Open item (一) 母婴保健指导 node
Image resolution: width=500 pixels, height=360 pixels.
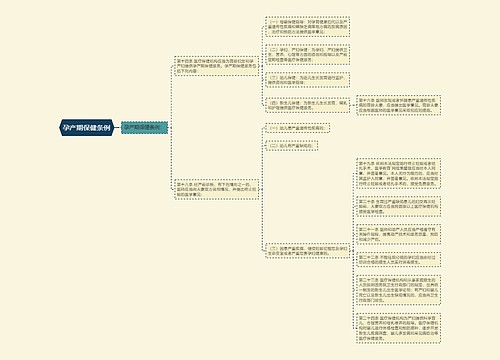tap(307, 26)
